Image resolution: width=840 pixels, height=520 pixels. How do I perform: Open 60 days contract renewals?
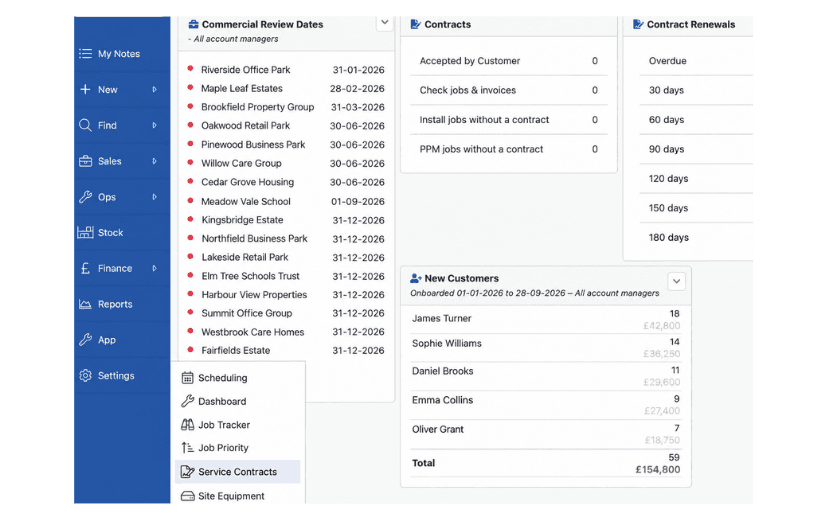click(696, 119)
